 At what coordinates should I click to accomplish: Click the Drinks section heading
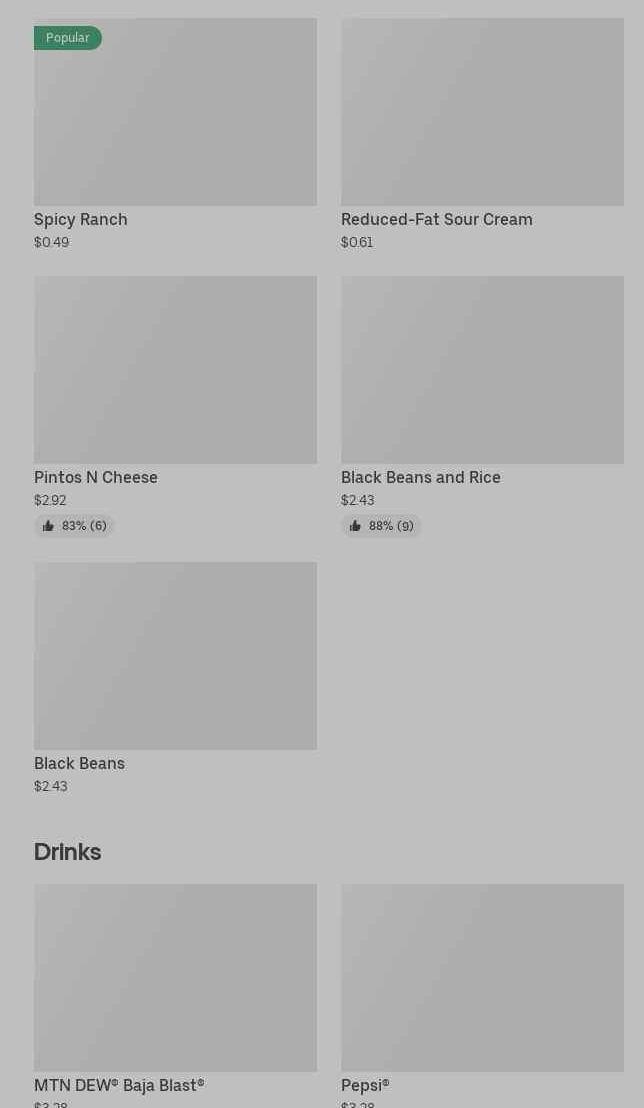(x=68, y=852)
